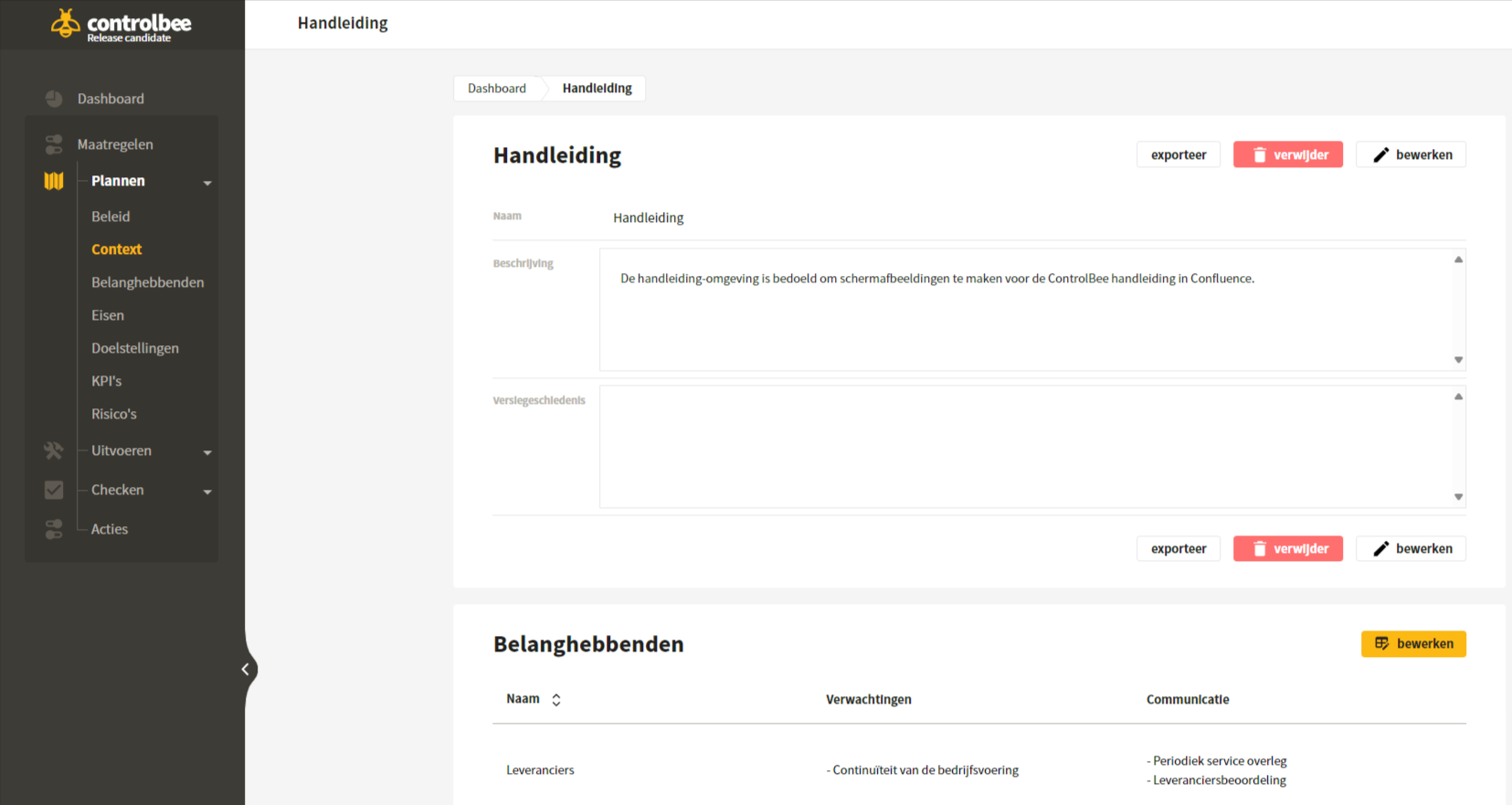1512x805 pixels.
Task: Click the Uitvoeren tools icon
Action: [x=54, y=450]
